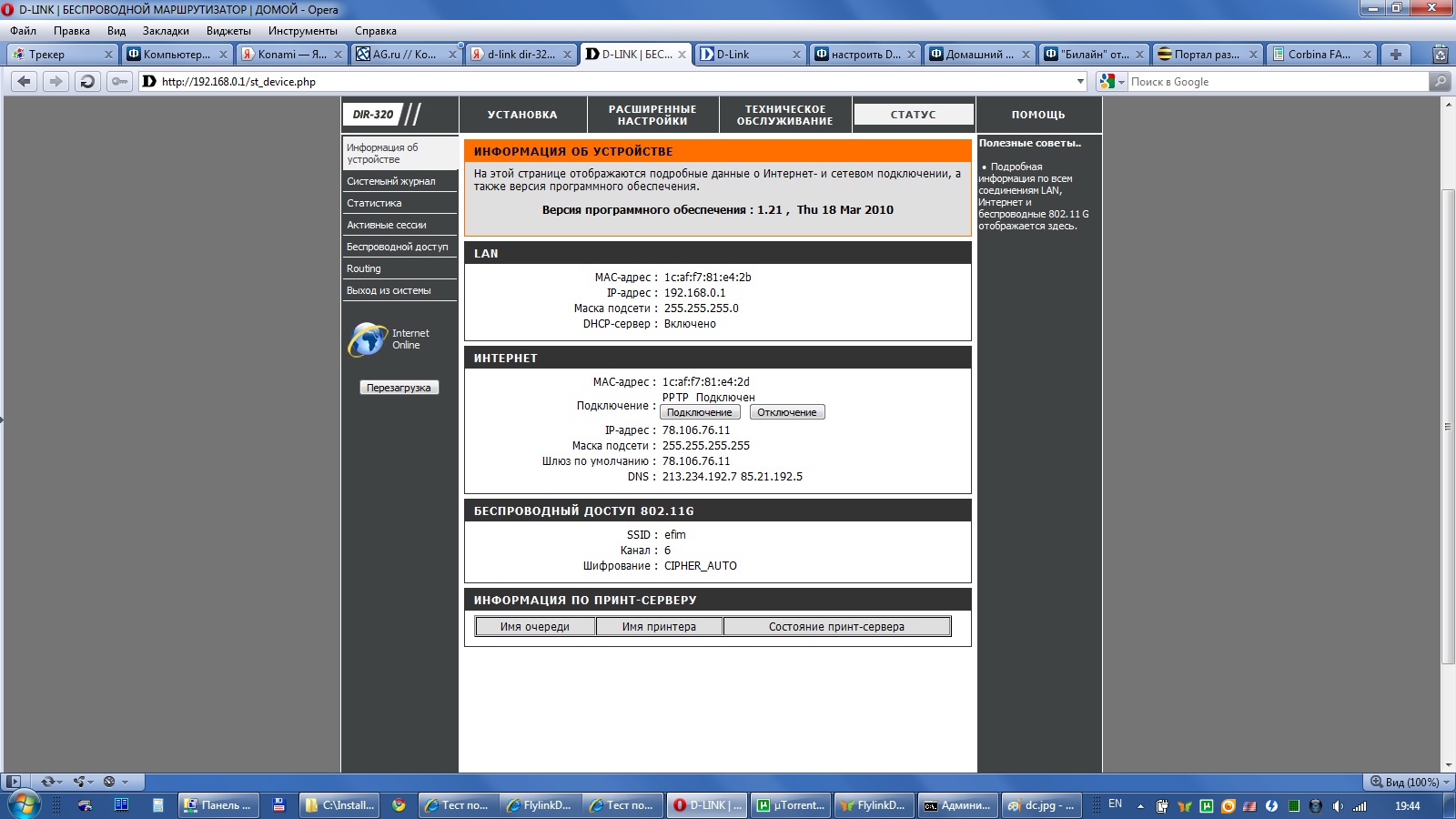The width and height of the screenshot is (1456, 819).
Task: Open the C:\Install... taskbar window
Action: pyautogui.click(x=339, y=805)
